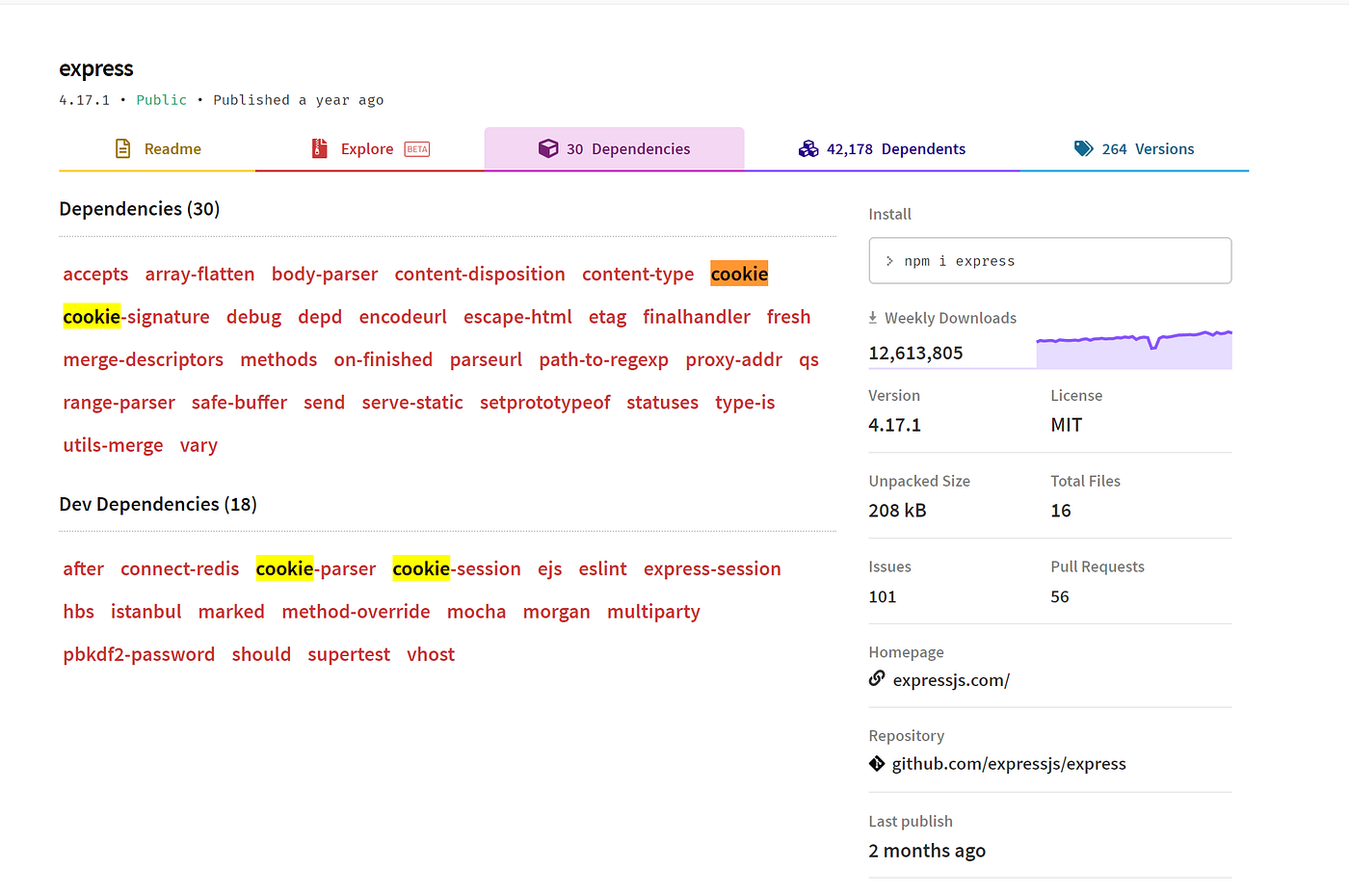View the 42,178 Dependents tab
This screenshot has height=896, width=1349.
882,148
